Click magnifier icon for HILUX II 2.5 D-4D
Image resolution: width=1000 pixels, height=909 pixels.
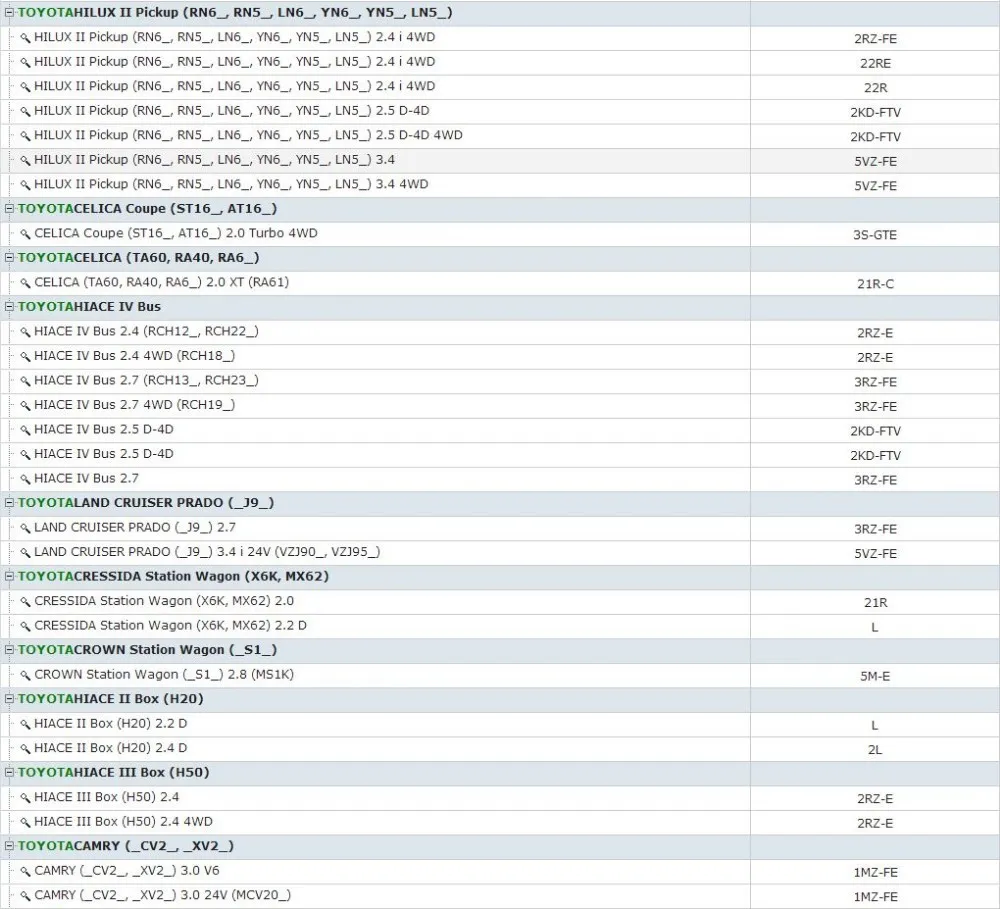click(25, 112)
